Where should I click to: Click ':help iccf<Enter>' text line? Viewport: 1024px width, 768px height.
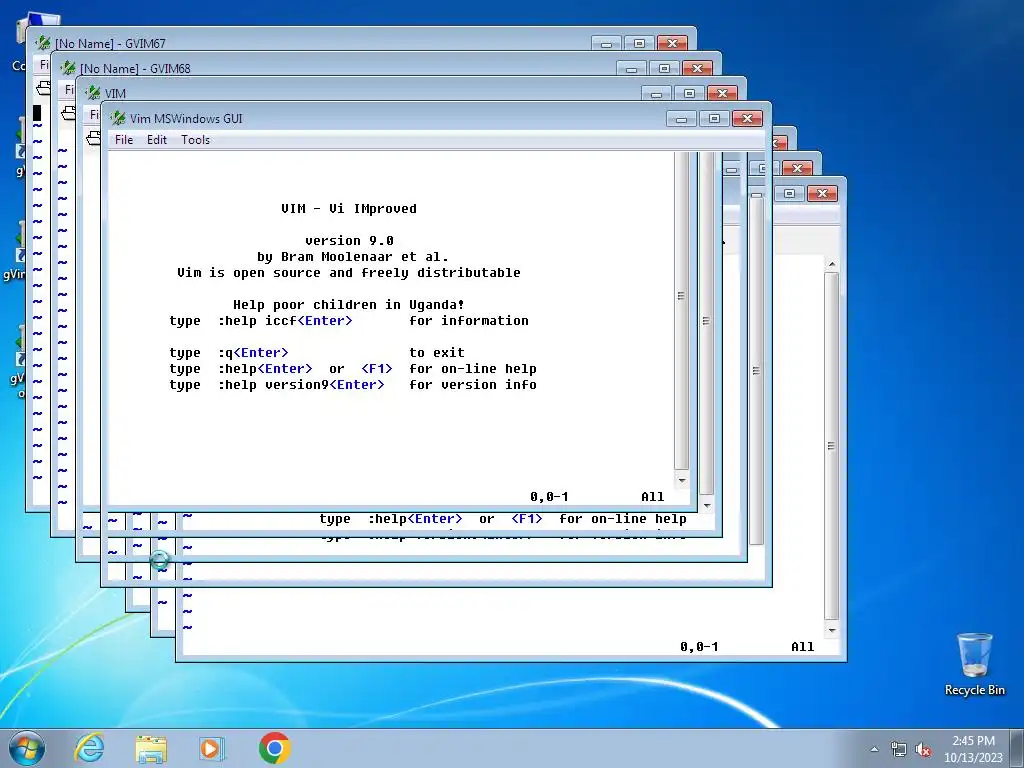(285, 321)
